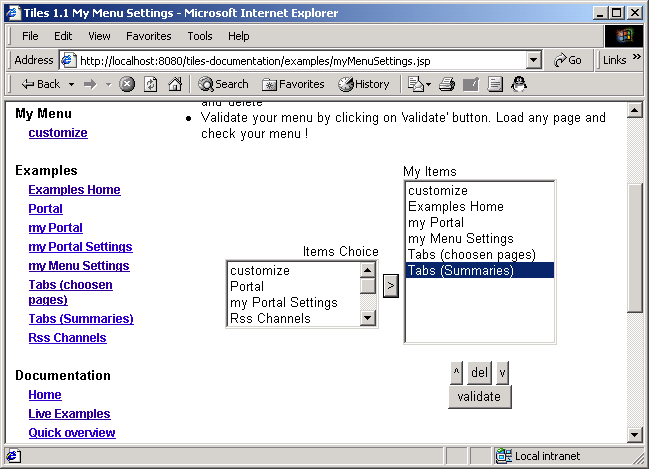The height and width of the screenshot is (469, 649).
Task: Select my Portal Settings in Items Choice
Action: [294, 303]
